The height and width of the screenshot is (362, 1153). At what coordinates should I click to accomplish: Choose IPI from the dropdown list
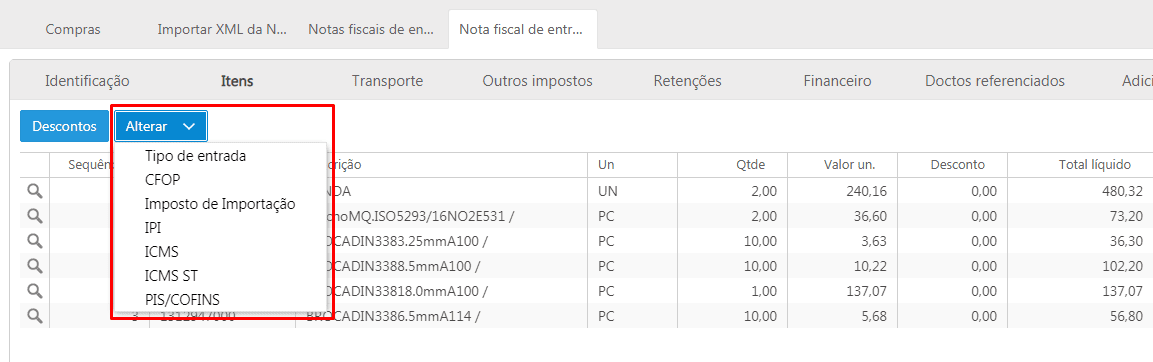pos(153,228)
